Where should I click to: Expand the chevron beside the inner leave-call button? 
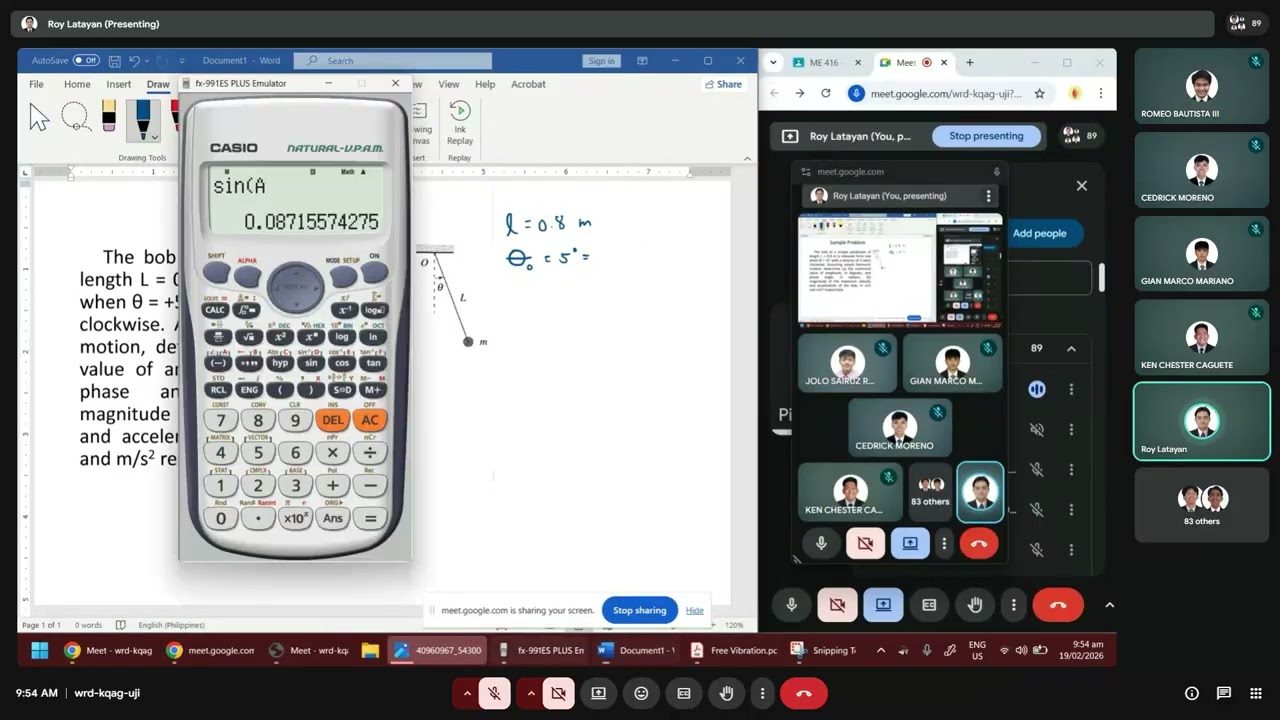1109,605
